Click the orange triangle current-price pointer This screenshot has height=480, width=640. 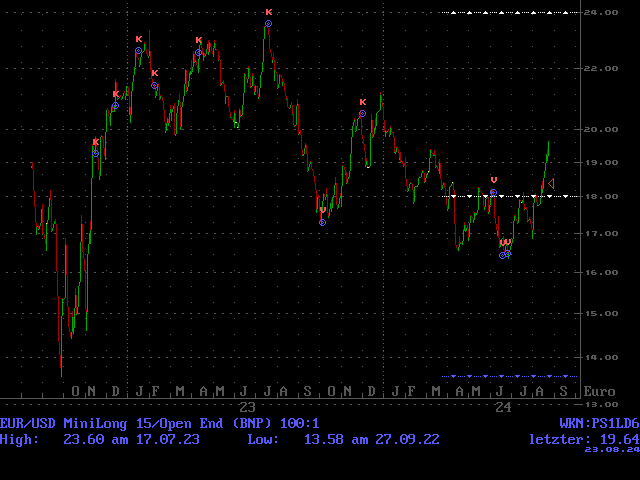550,183
